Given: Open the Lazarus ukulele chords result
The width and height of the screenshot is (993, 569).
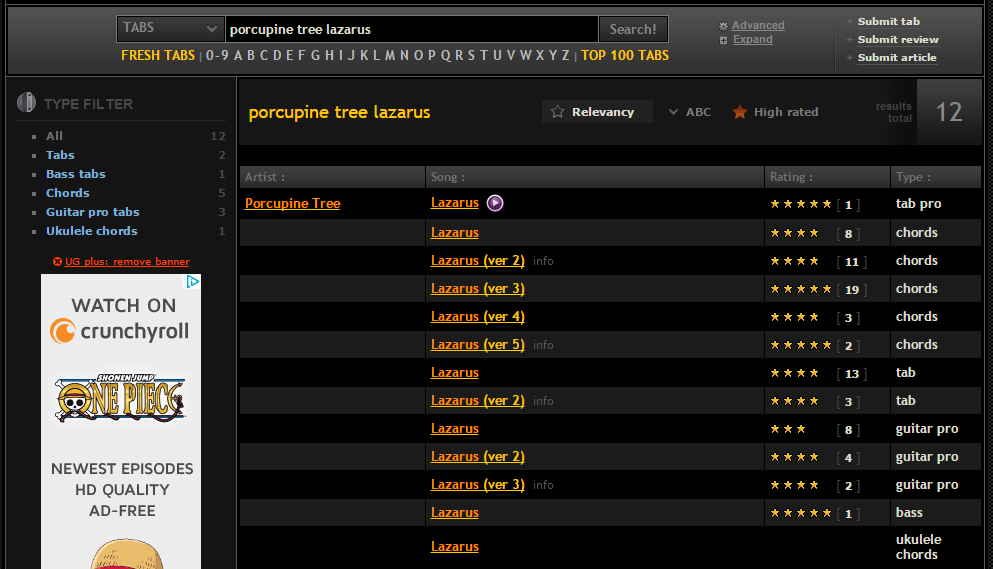Looking at the screenshot, I should (x=455, y=546).
